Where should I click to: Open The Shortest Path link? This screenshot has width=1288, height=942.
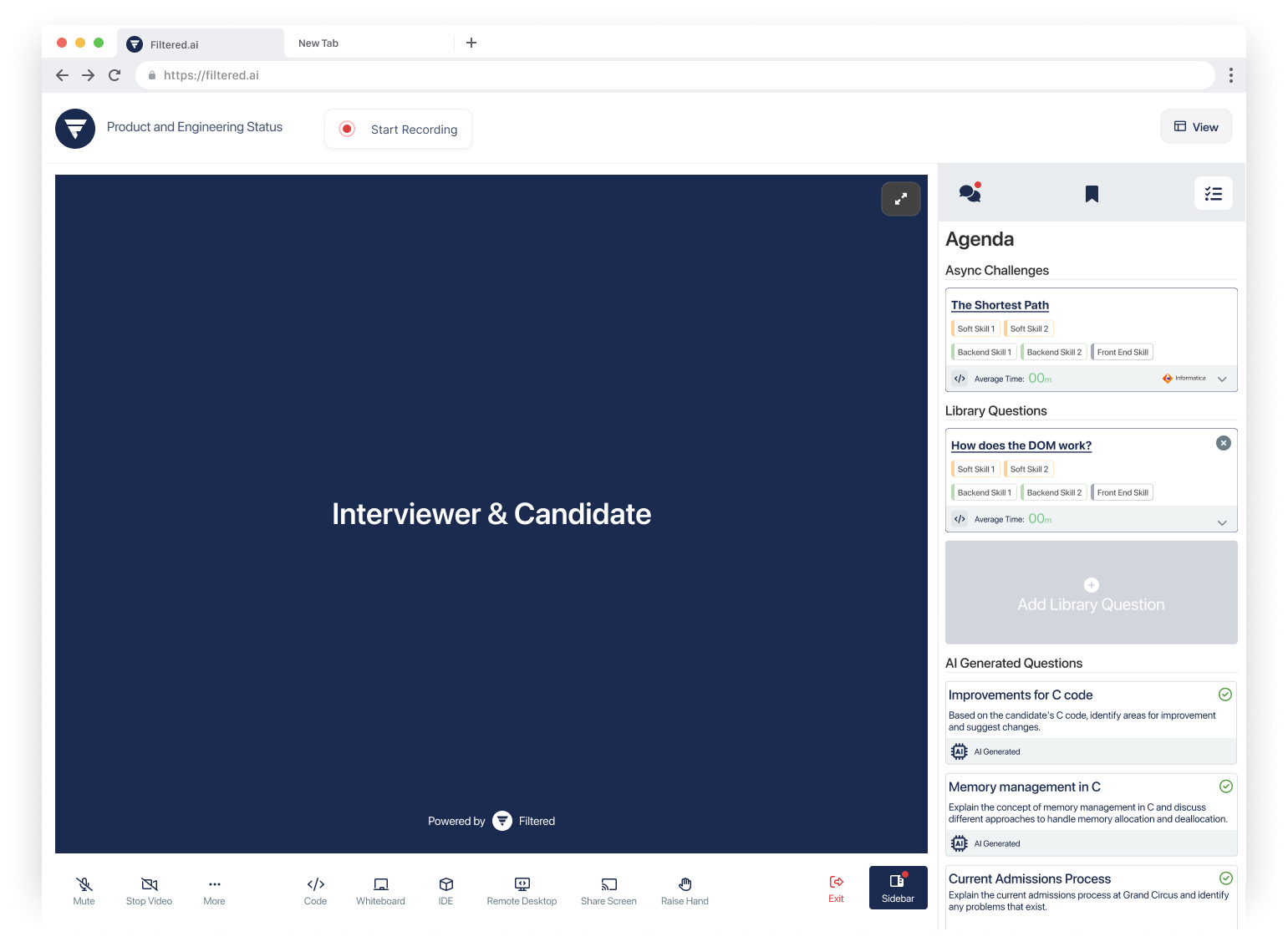[1000, 305]
